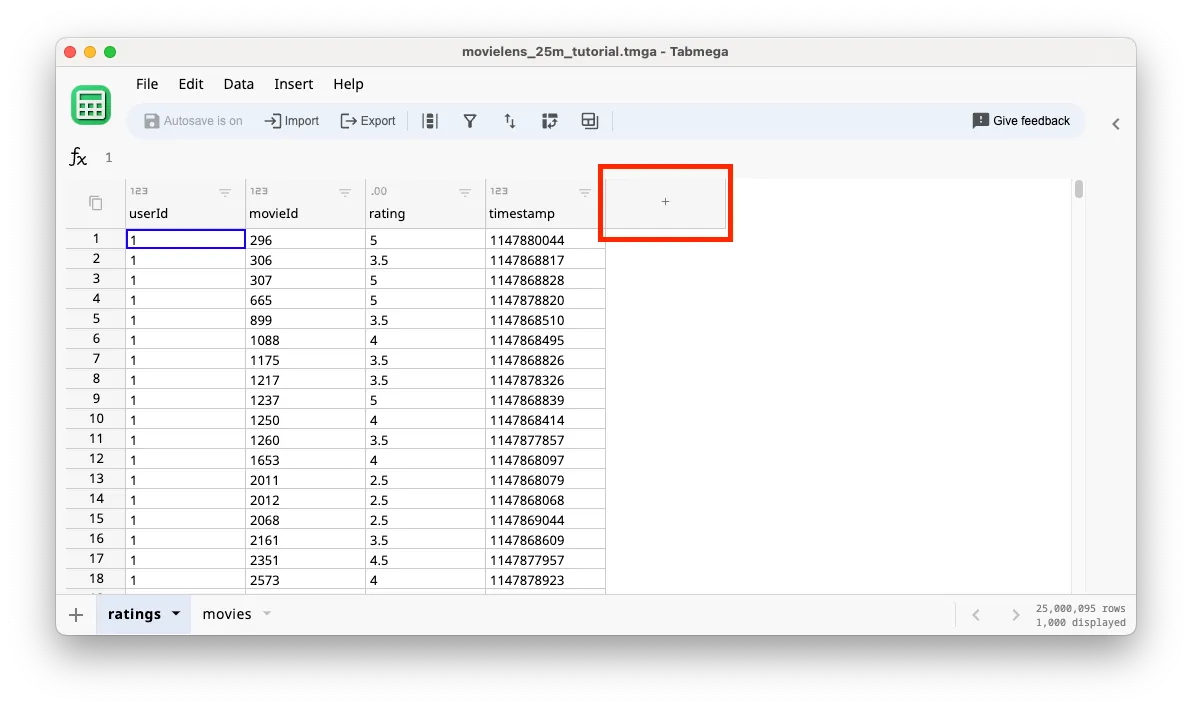Click the Give feedback button
This screenshot has width=1192, height=709.
point(1021,120)
